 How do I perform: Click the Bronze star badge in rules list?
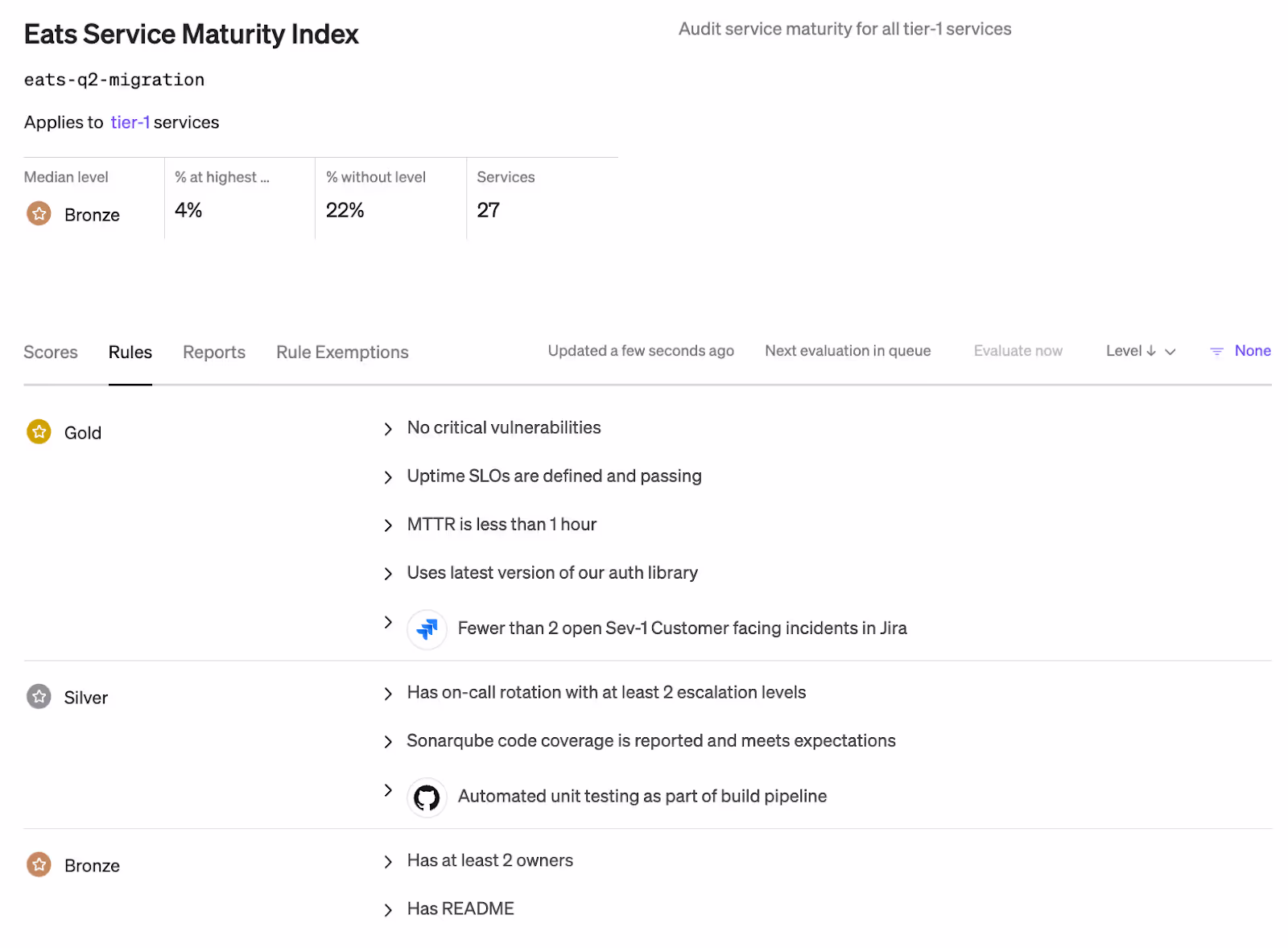[x=39, y=865]
